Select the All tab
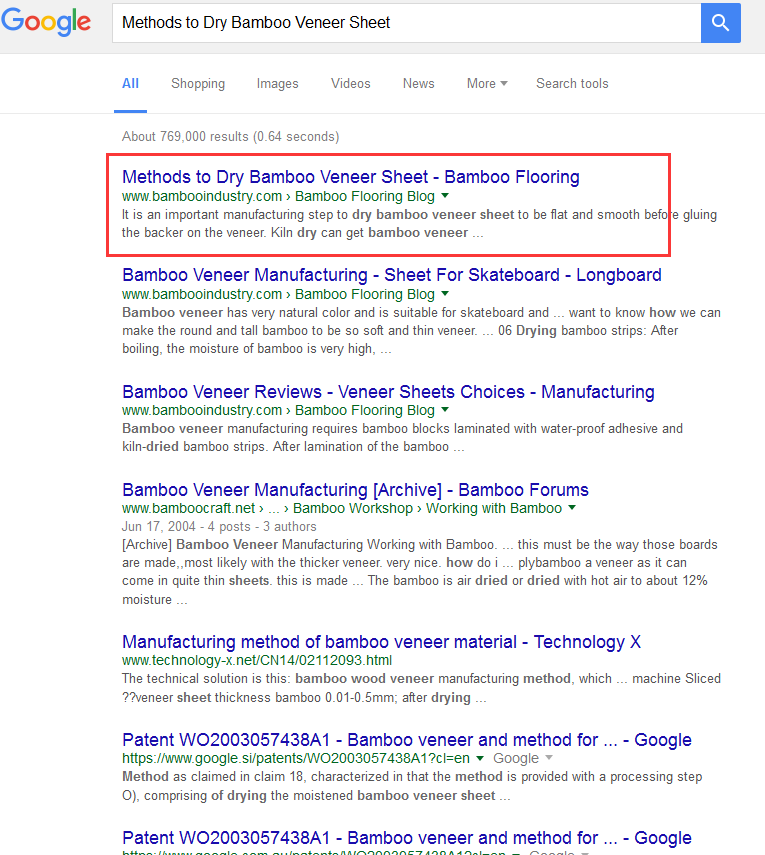Image resolution: width=765 pixels, height=855 pixels. pyautogui.click(x=130, y=83)
